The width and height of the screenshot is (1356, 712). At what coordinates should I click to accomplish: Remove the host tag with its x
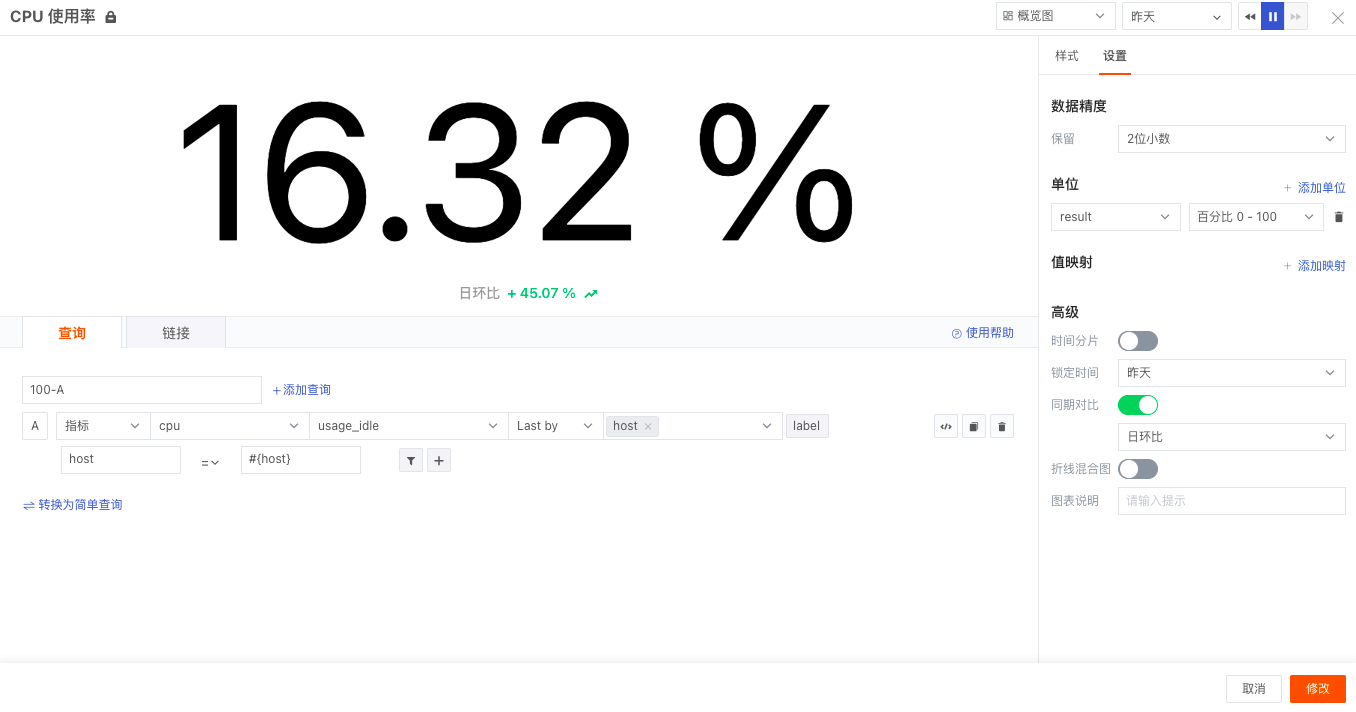[x=648, y=427]
